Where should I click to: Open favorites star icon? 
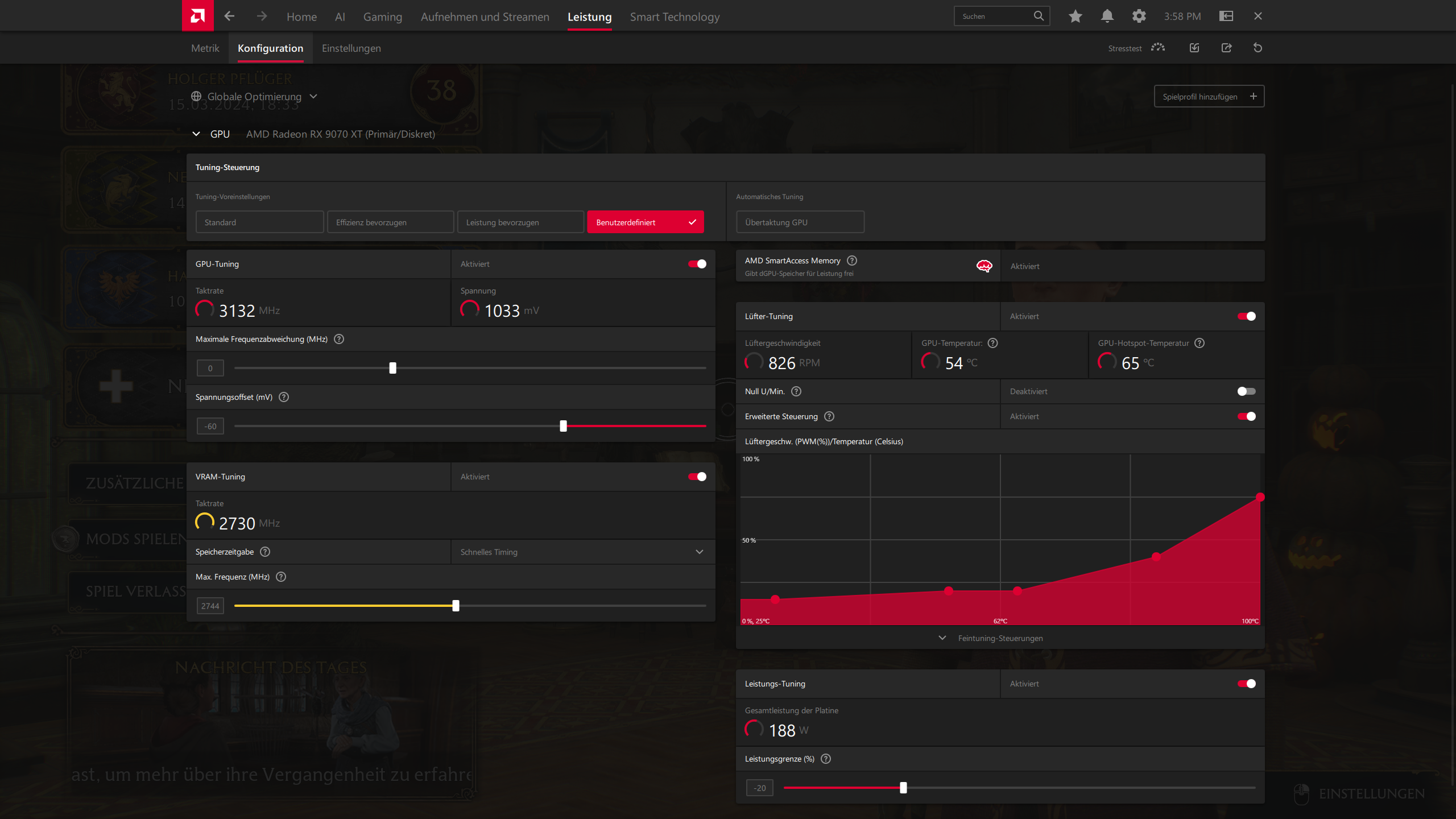tap(1075, 16)
